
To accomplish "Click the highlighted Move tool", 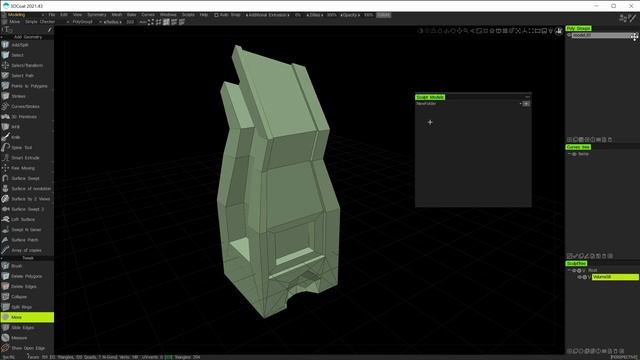I will click(x=27, y=317).
